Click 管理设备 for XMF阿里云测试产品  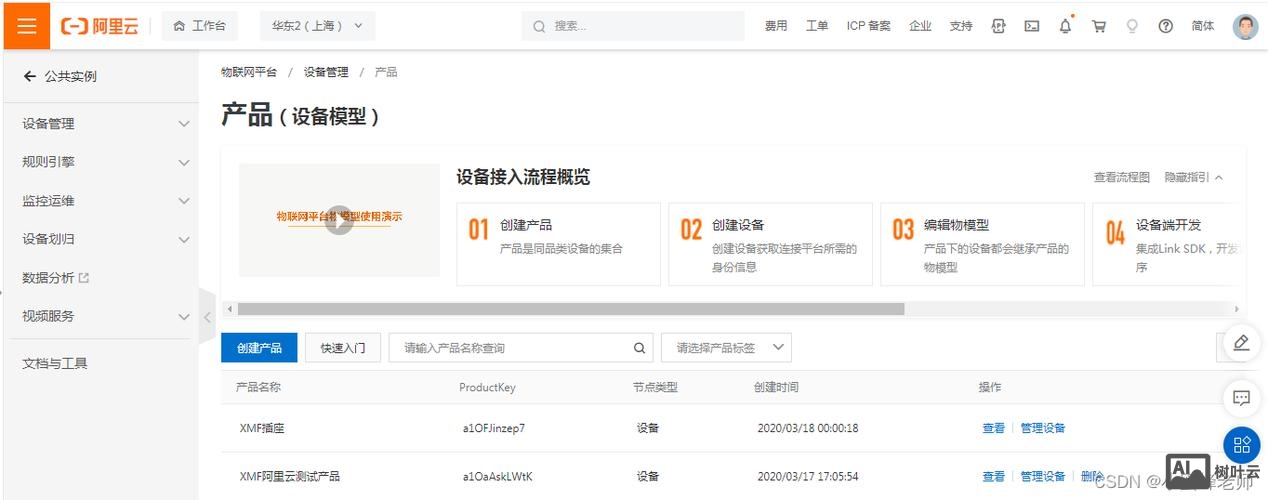(1043, 476)
